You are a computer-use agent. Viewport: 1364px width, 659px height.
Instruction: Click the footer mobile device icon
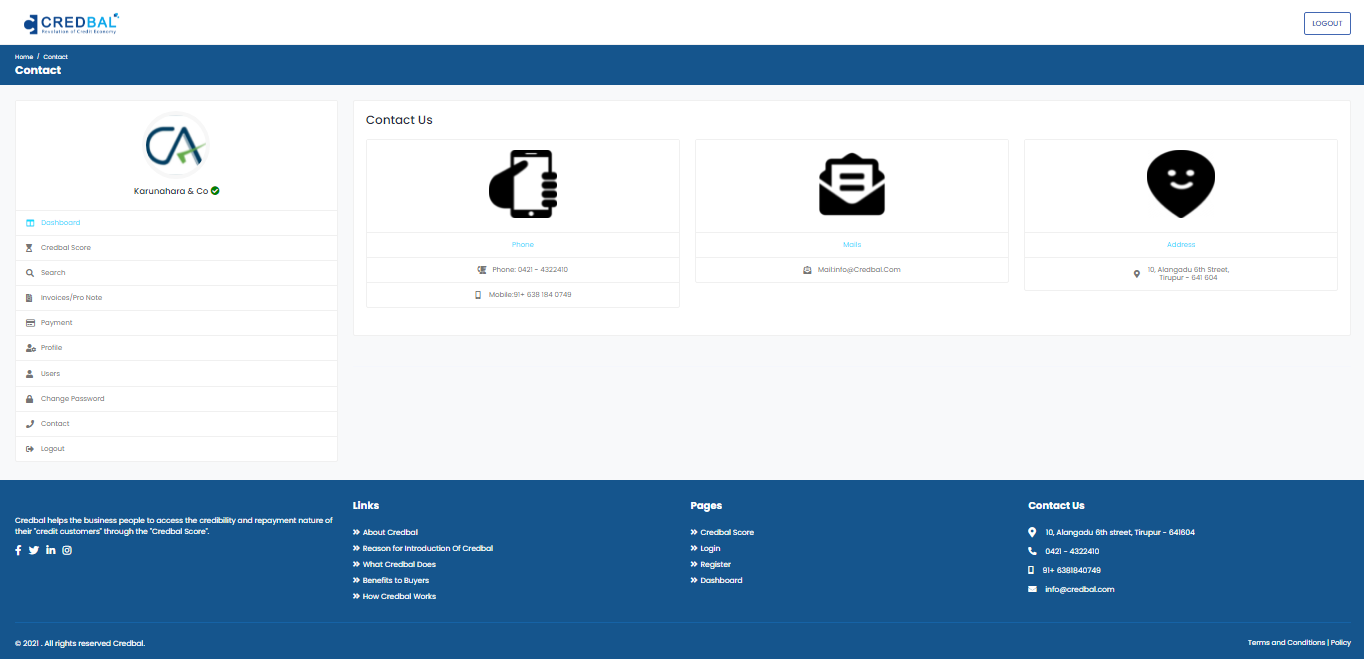pos(1031,570)
